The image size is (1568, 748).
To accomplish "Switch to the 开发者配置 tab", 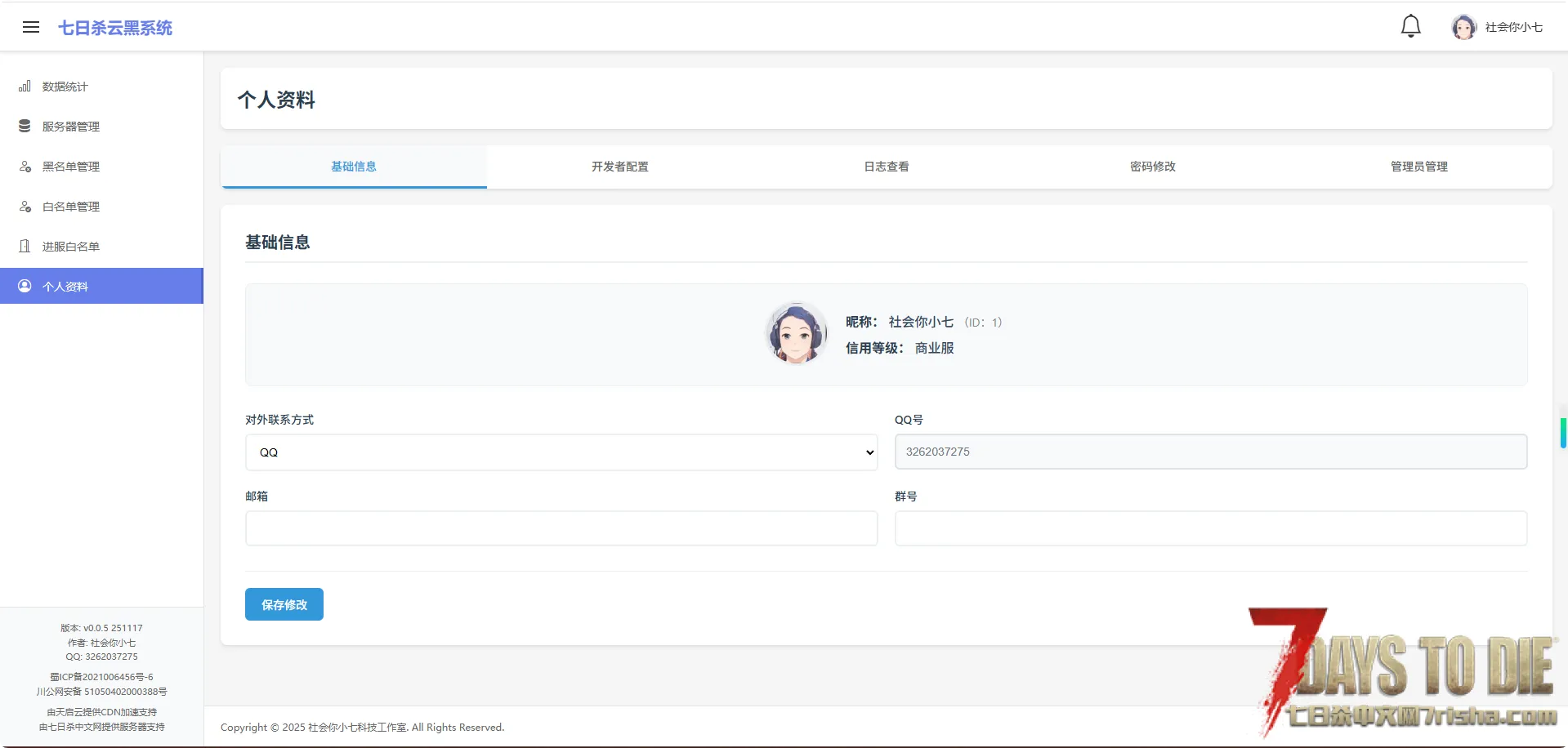I will (x=619, y=167).
